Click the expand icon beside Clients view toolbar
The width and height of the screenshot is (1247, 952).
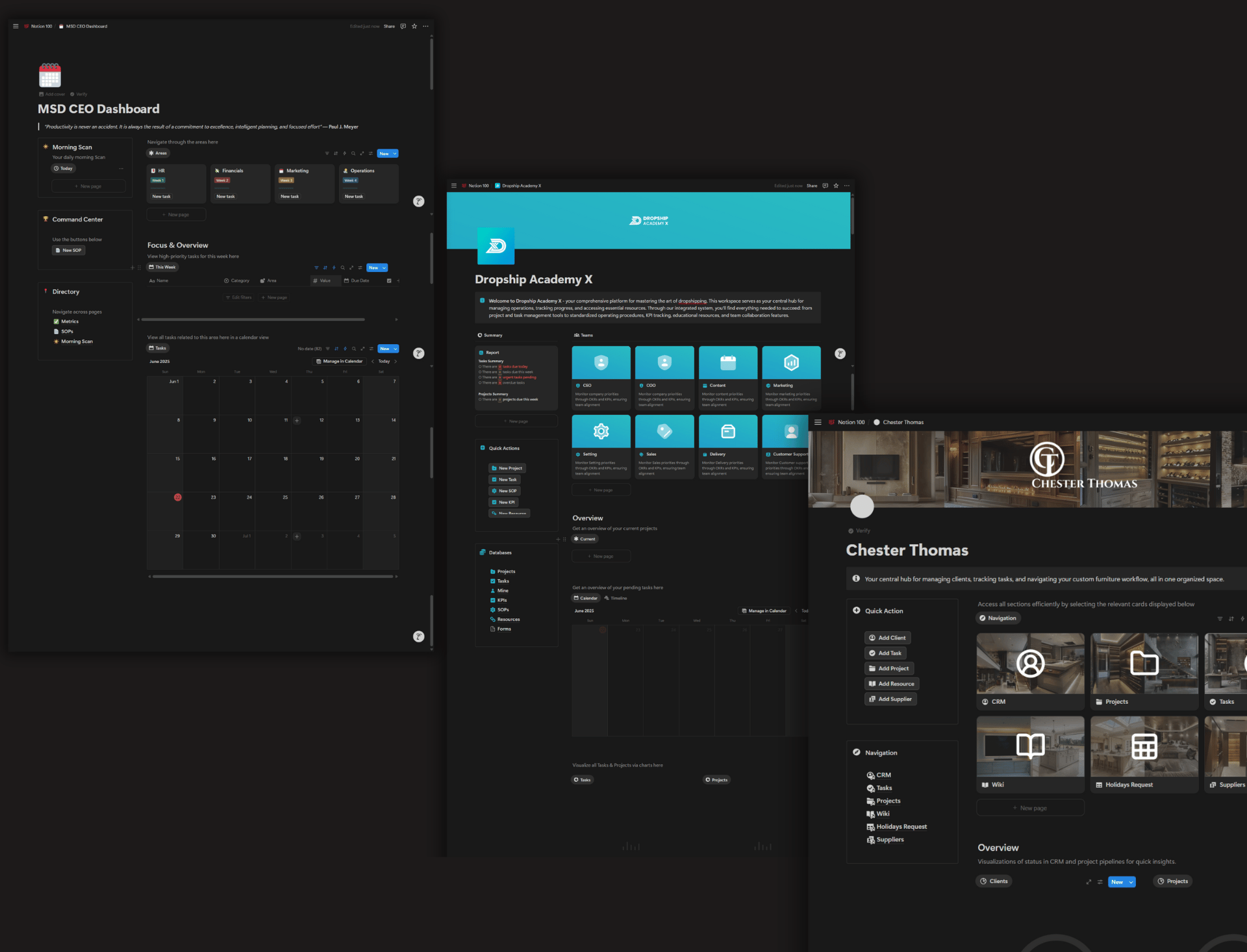coord(1089,882)
